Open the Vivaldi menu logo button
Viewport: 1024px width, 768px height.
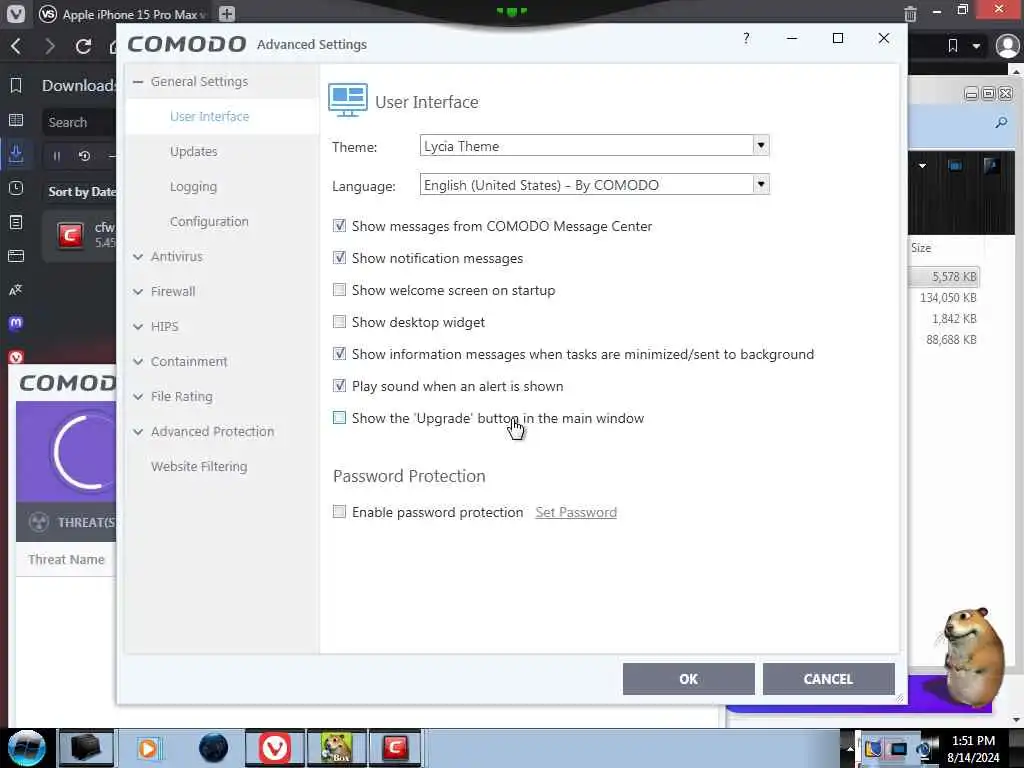coord(16,14)
